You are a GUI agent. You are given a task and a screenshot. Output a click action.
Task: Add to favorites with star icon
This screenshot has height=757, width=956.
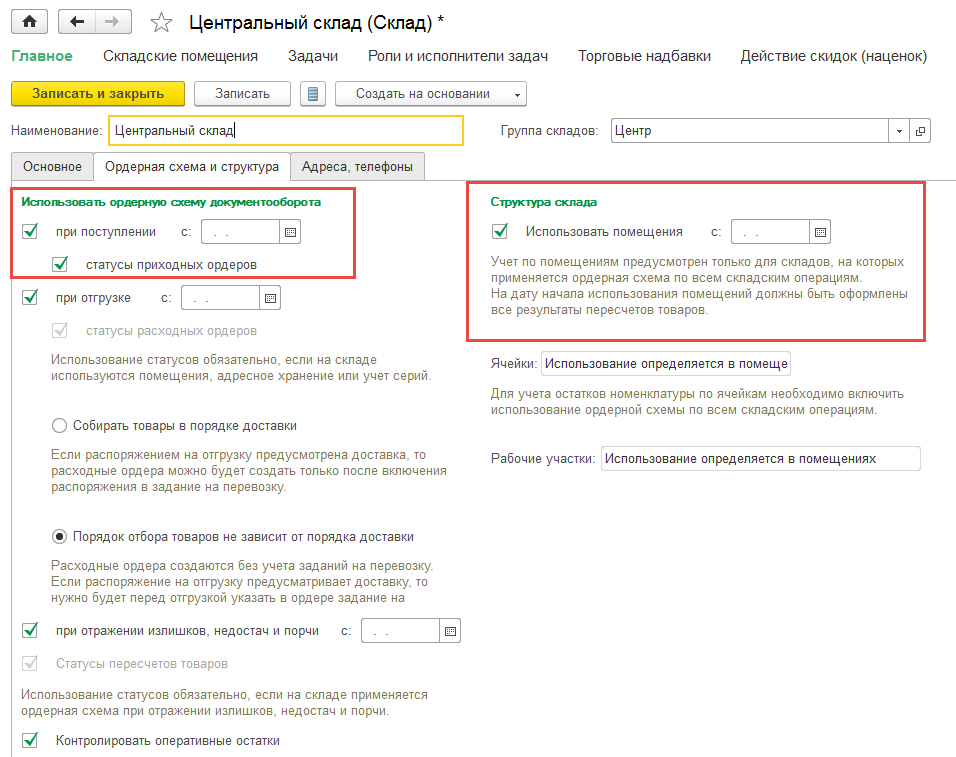tap(160, 21)
